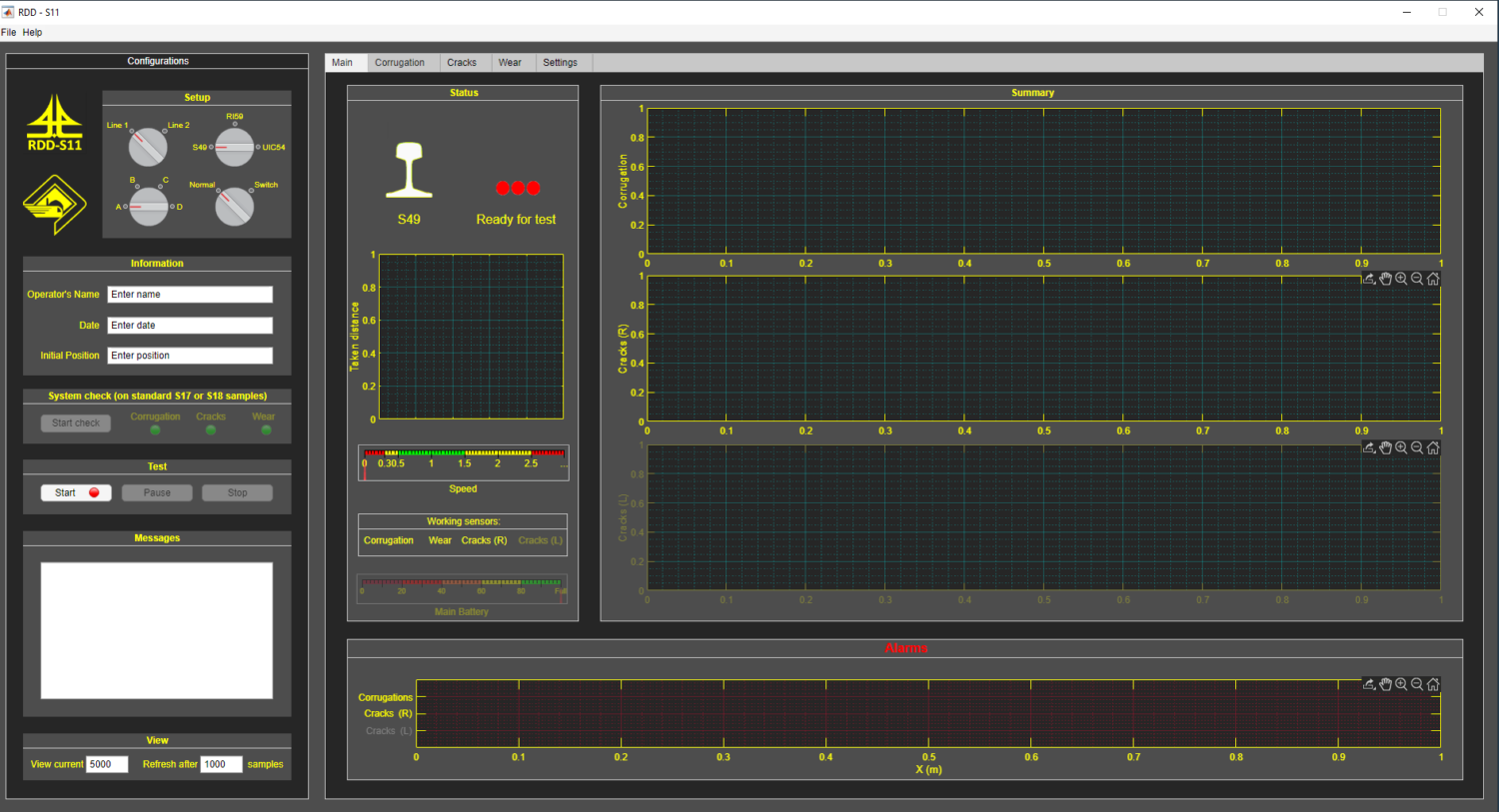Click the yellow diamond train logo
Image resolution: width=1499 pixels, height=812 pixels.
coord(55,205)
